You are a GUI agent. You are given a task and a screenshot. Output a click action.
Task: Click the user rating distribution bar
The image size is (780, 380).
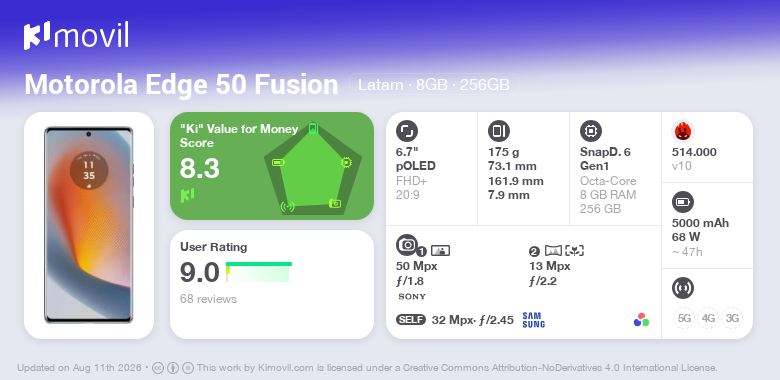pyautogui.click(x=259, y=272)
